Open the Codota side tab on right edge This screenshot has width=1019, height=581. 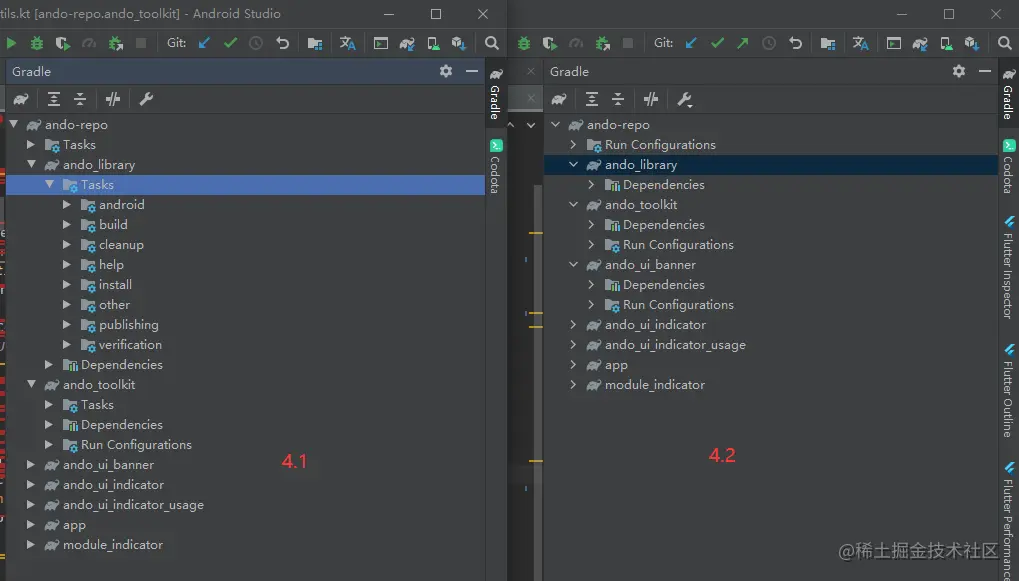point(1009,166)
